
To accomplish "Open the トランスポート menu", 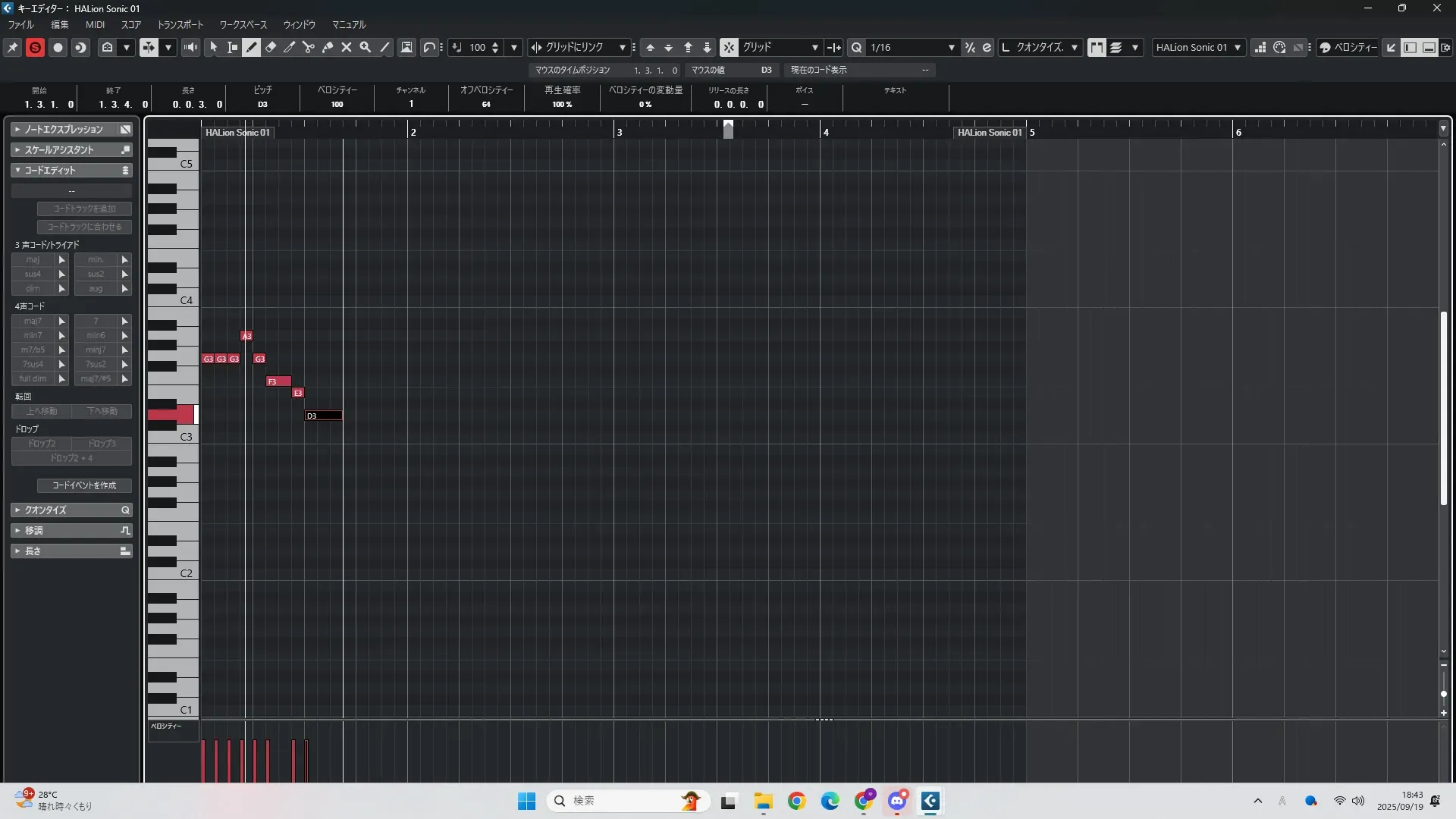I will coord(180,24).
